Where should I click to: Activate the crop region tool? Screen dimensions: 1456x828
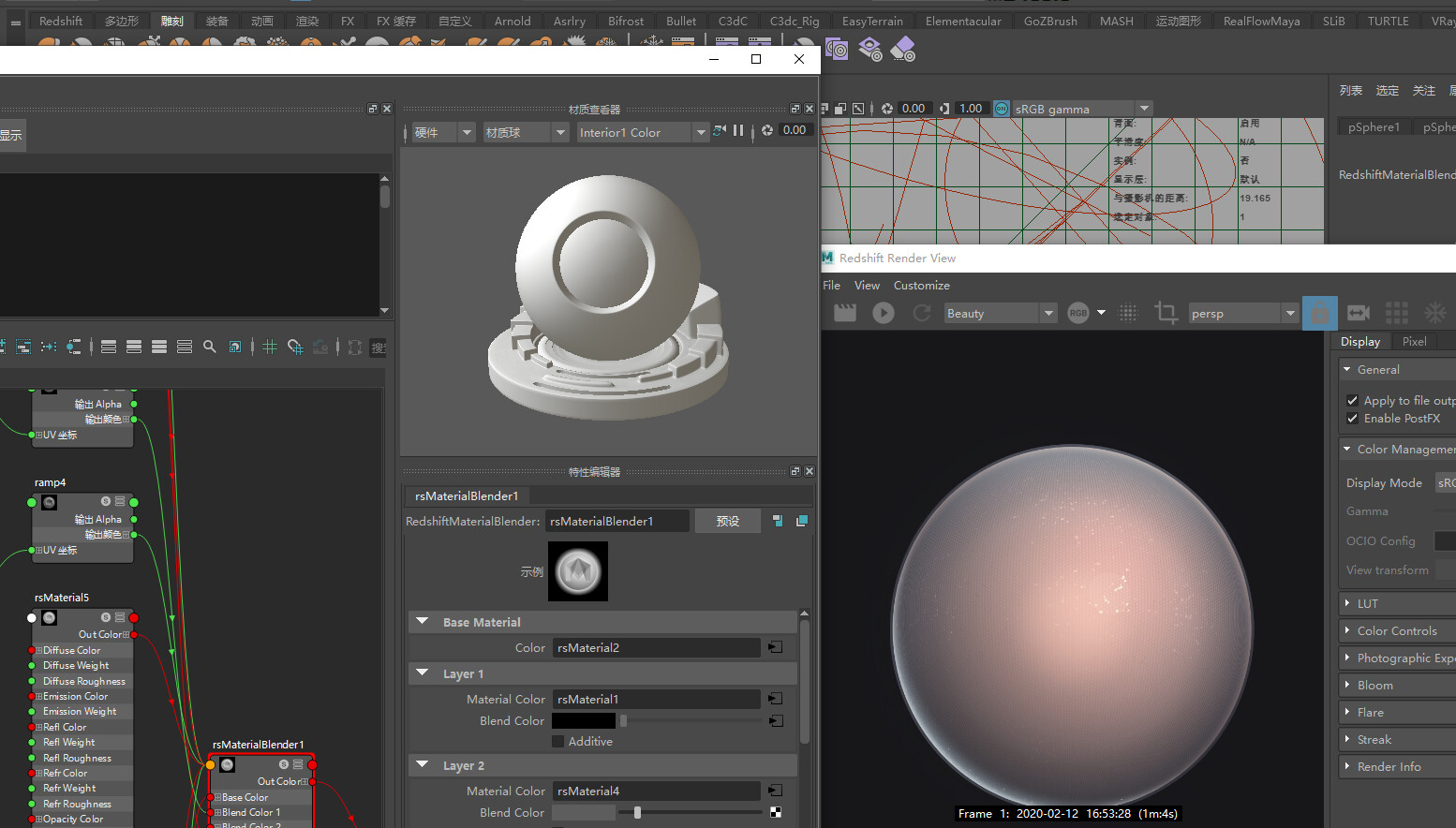click(x=1166, y=313)
